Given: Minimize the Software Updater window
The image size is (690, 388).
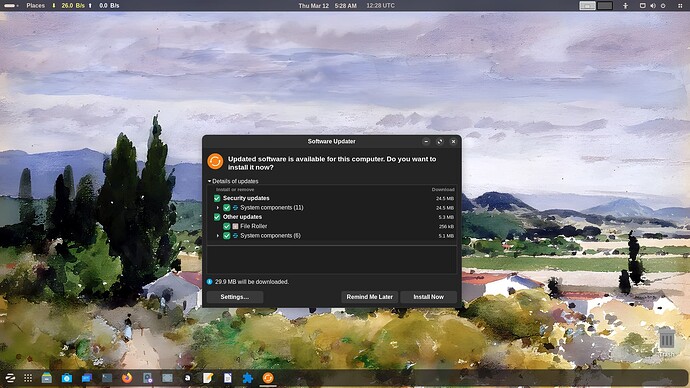Looking at the screenshot, I should [426, 142].
